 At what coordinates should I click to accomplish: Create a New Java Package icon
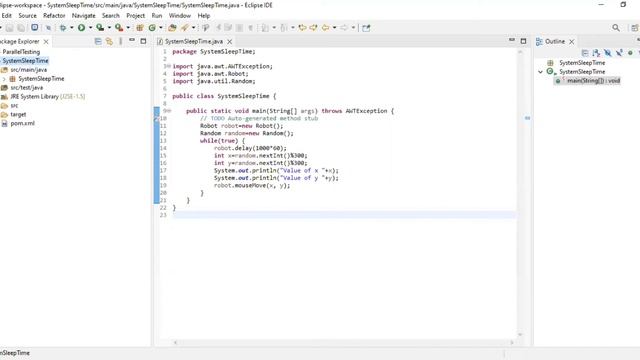pos(140,28)
